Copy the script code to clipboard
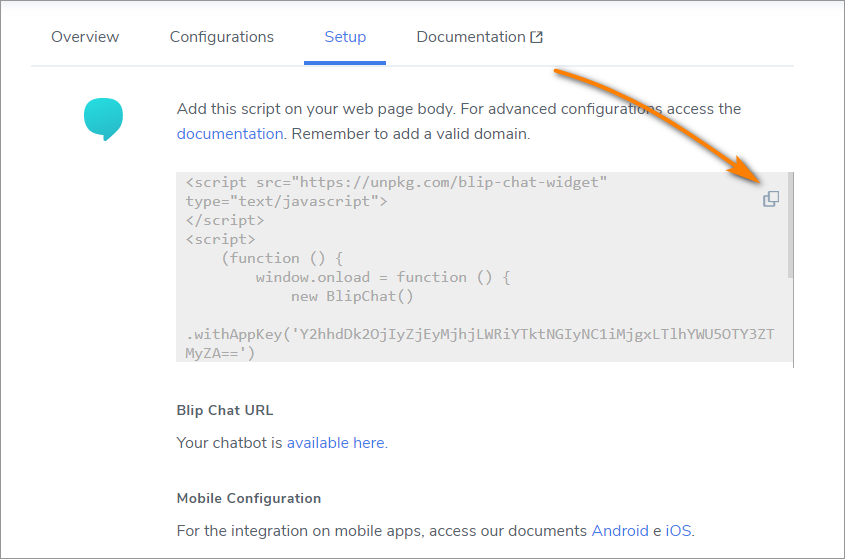 pos(771,199)
